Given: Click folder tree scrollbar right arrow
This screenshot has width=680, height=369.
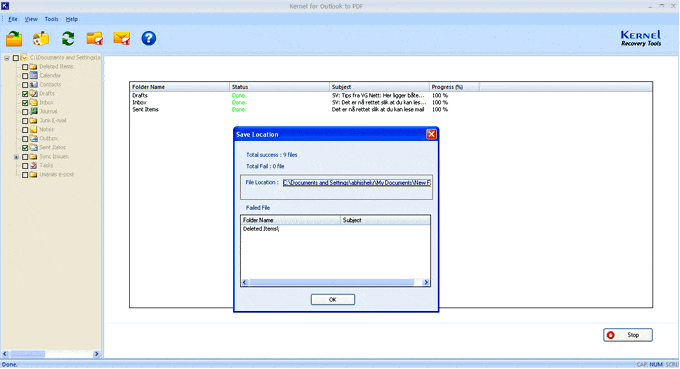Looking at the screenshot, I should pos(96,354).
